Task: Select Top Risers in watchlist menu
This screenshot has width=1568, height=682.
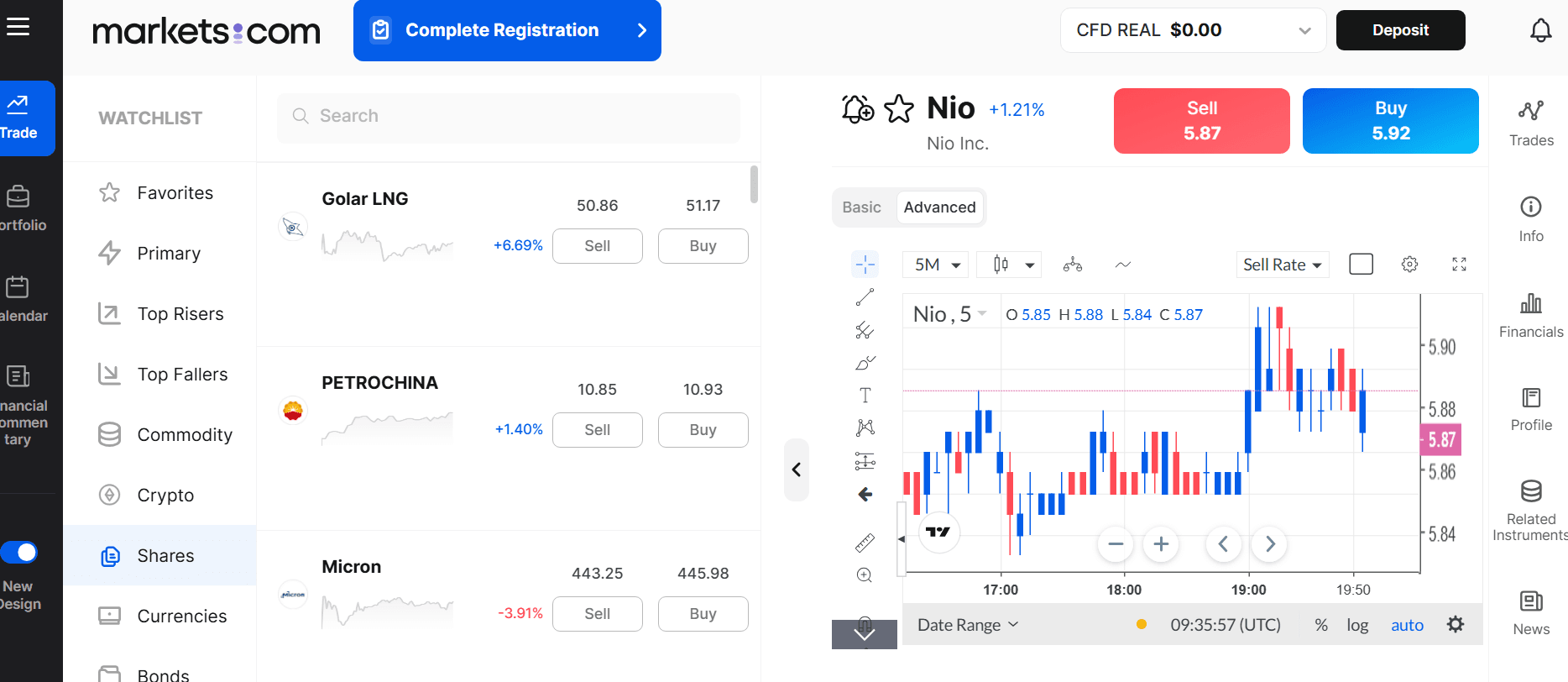Action: (x=180, y=314)
